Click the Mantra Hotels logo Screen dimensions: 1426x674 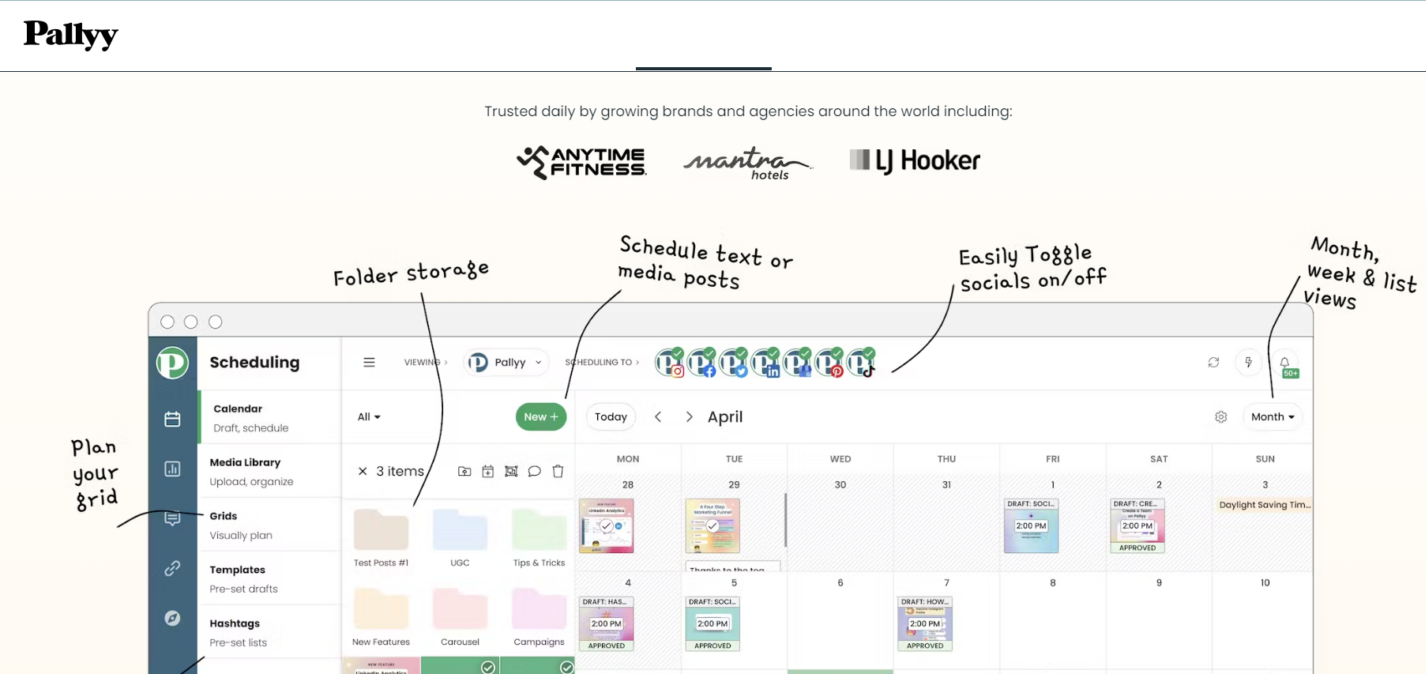[x=748, y=163]
